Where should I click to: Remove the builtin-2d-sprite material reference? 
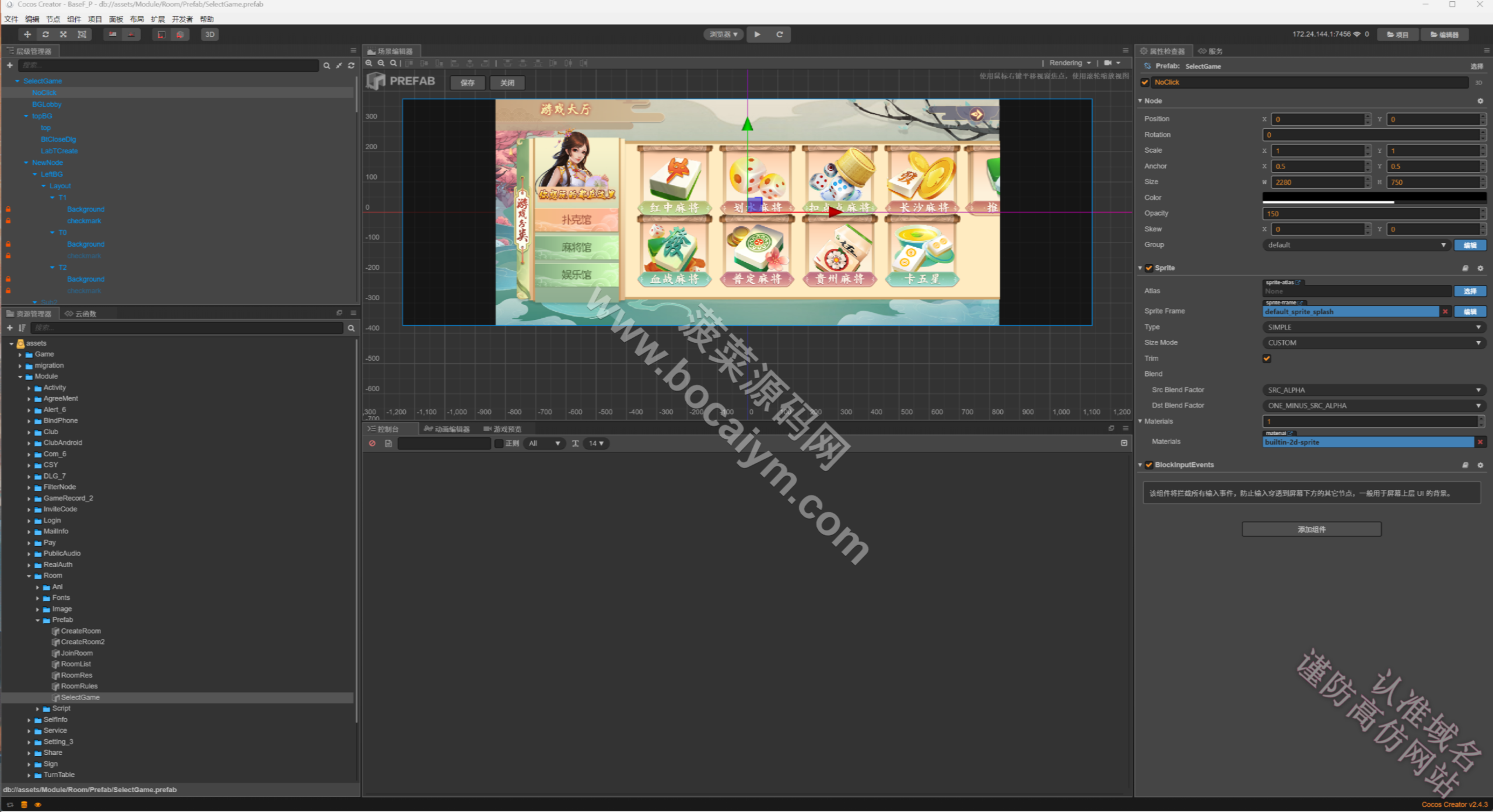[x=1480, y=442]
